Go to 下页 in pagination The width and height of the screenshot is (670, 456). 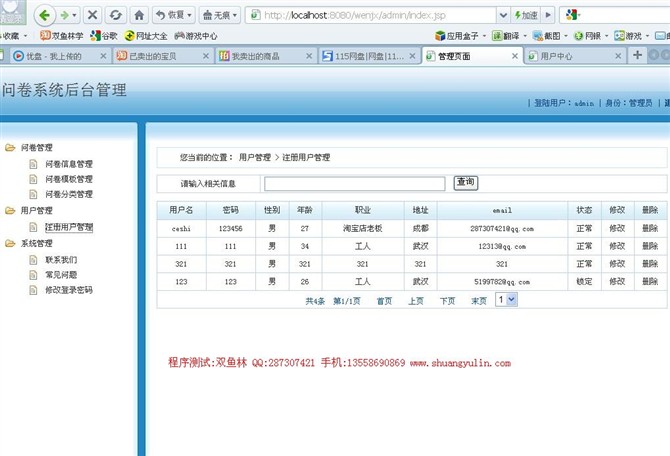(x=447, y=300)
